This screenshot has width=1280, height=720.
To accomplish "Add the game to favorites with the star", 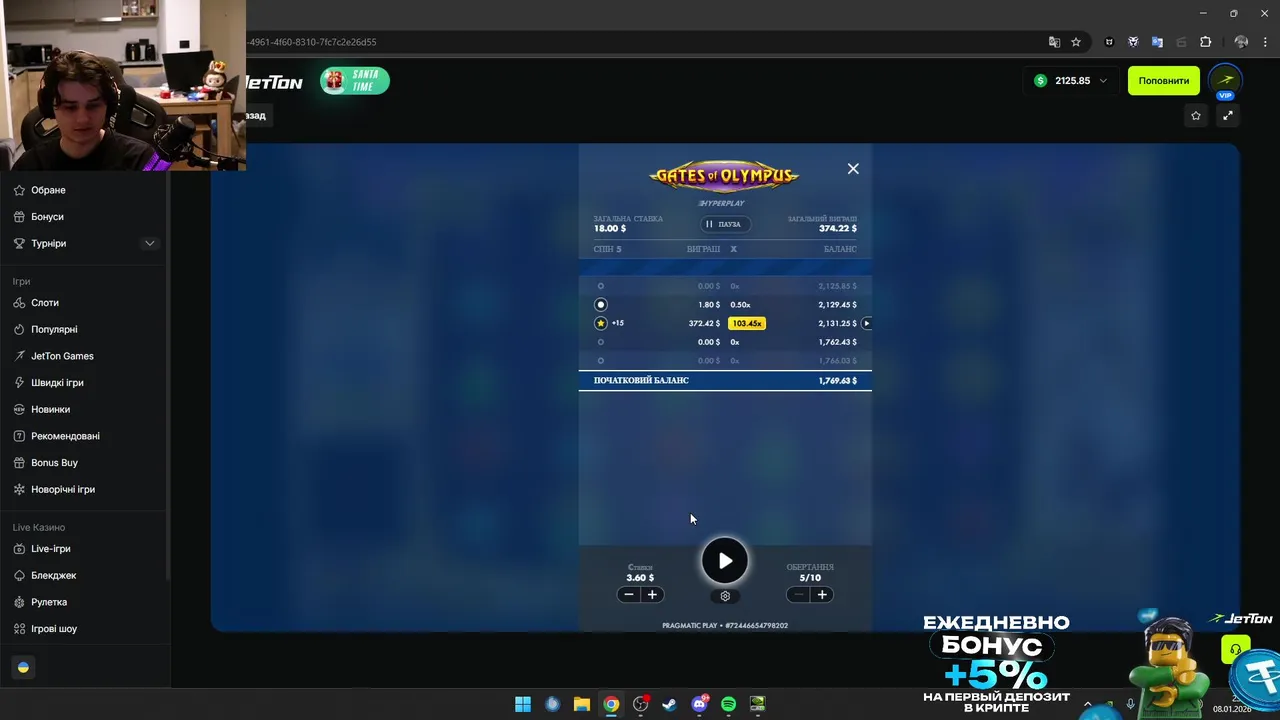I will coord(1196,116).
